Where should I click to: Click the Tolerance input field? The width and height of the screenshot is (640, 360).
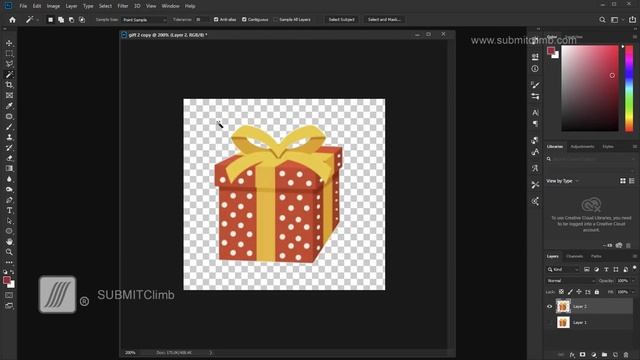201,20
